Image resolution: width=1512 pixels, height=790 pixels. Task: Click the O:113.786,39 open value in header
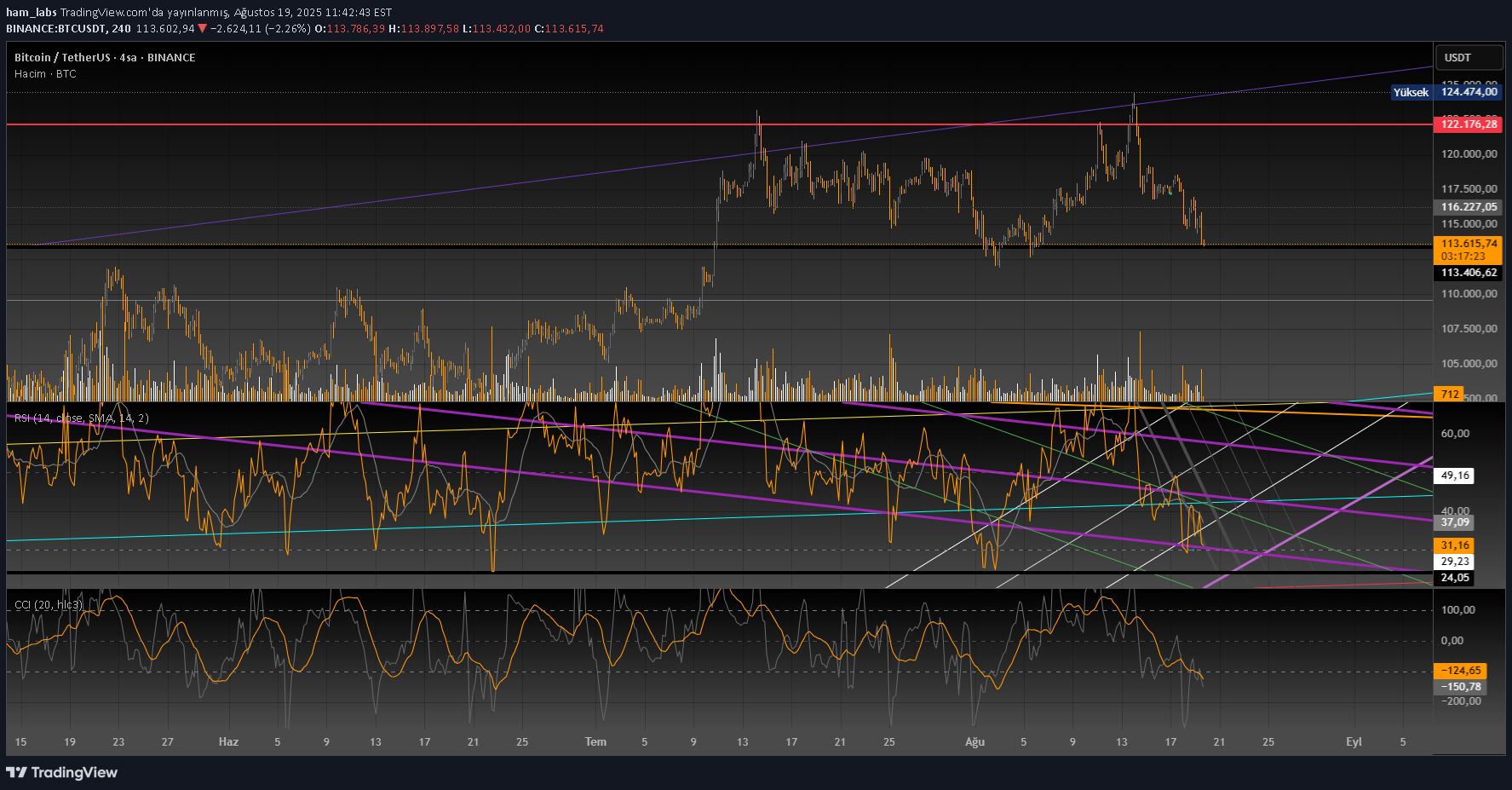coord(350,28)
